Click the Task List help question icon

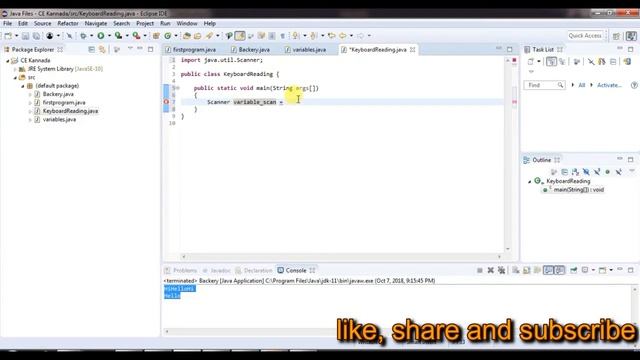tap(634, 85)
